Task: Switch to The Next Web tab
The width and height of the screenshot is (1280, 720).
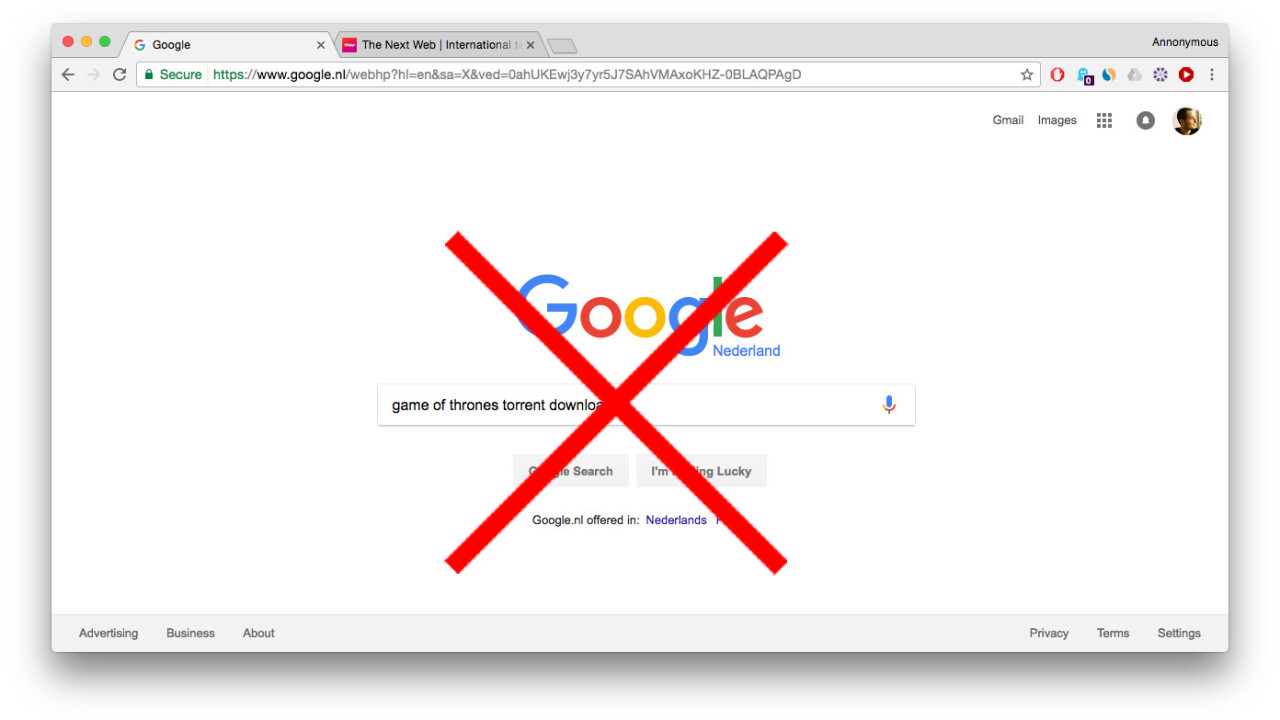Action: tap(439, 45)
